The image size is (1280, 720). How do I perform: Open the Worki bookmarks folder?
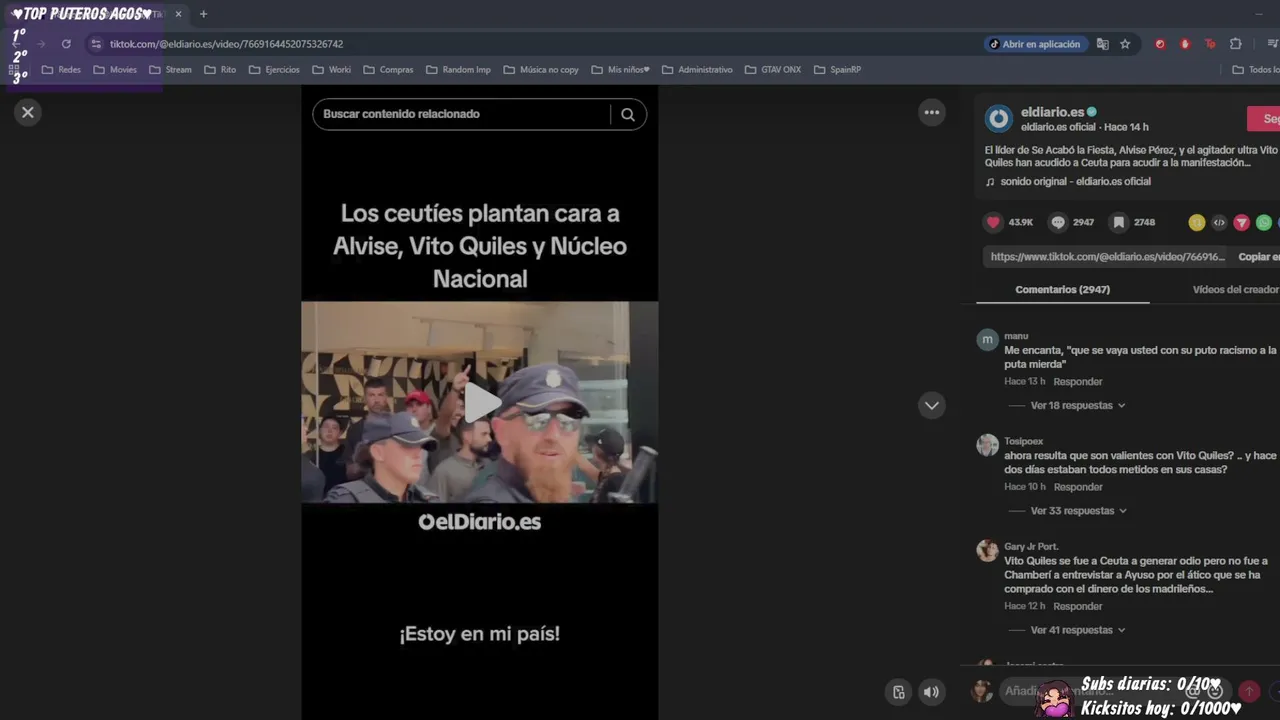click(332, 70)
